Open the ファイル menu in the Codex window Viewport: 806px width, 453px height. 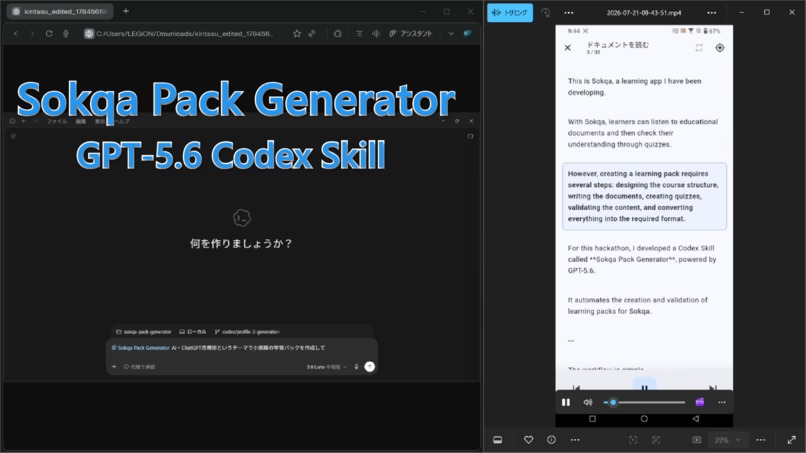[x=57, y=121]
